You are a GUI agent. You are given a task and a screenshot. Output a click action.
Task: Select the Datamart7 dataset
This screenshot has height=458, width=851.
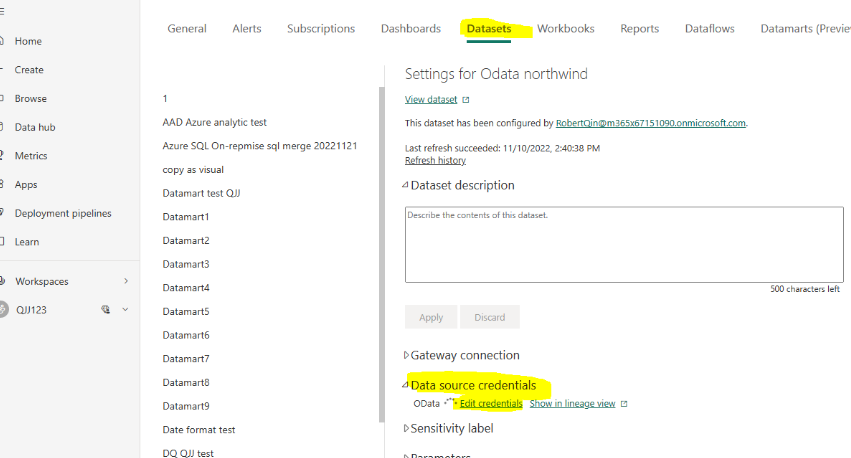[186, 359]
